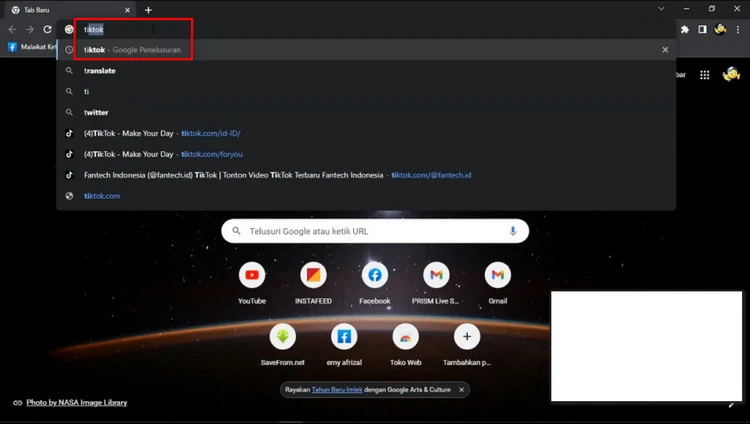Viewport: 750px width, 424px height.
Task: Open the Chrome three-dot menu
Action: (738, 29)
